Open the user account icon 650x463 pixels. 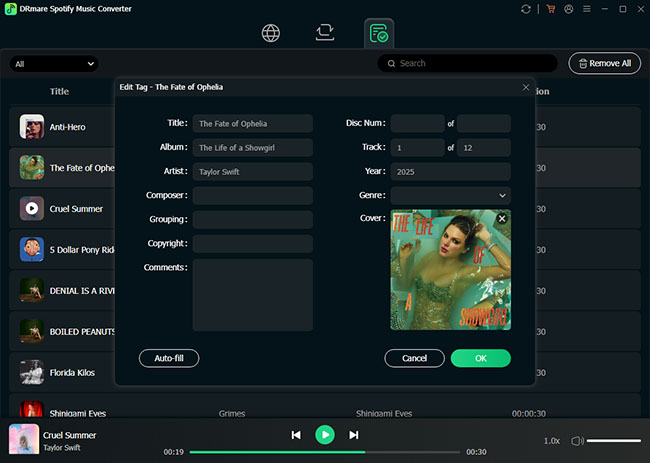[x=569, y=9]
